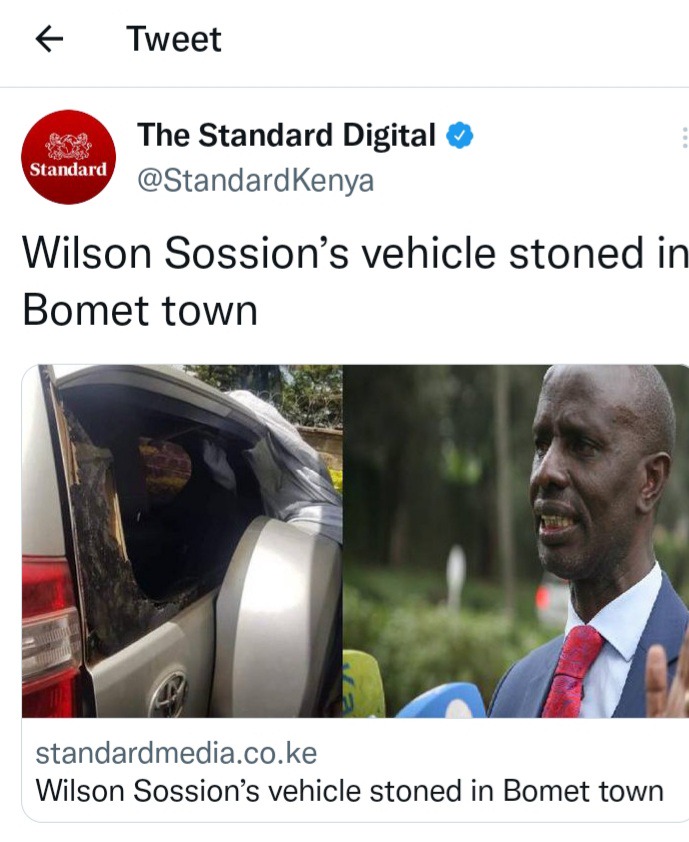Tap the 'Bomet town' line of tweet text
The image size is (689, 842).
pos(140,310)
